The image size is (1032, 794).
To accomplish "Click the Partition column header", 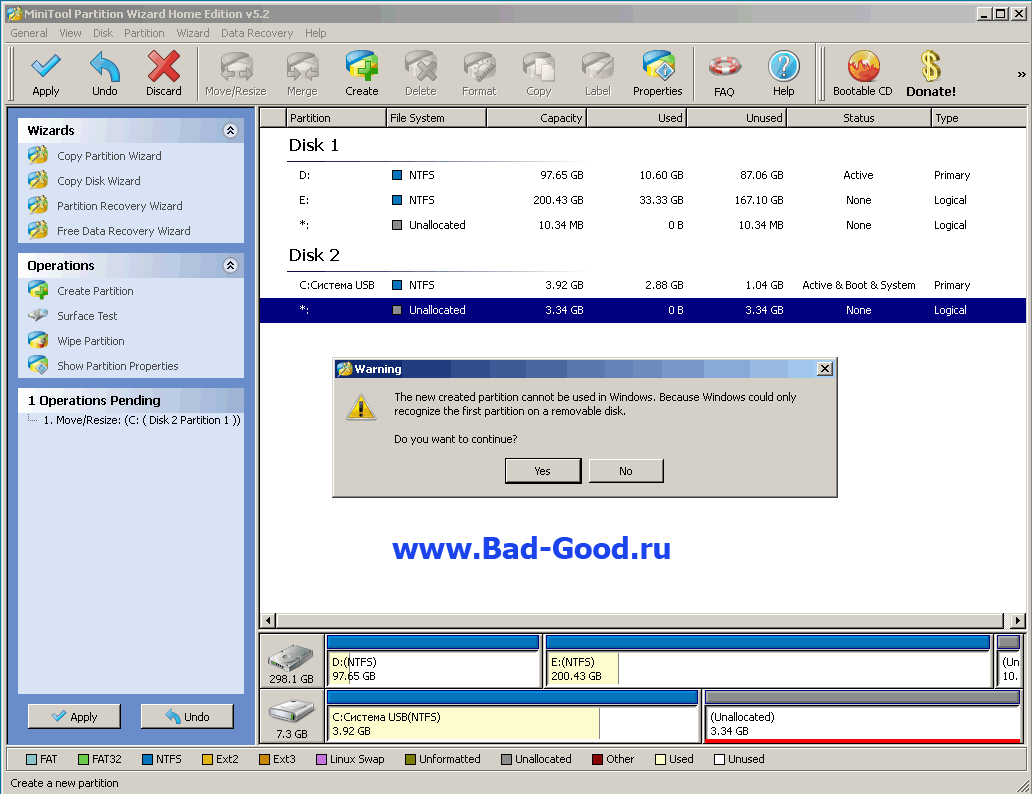I will pyautogui.click(x=336, y=118).
